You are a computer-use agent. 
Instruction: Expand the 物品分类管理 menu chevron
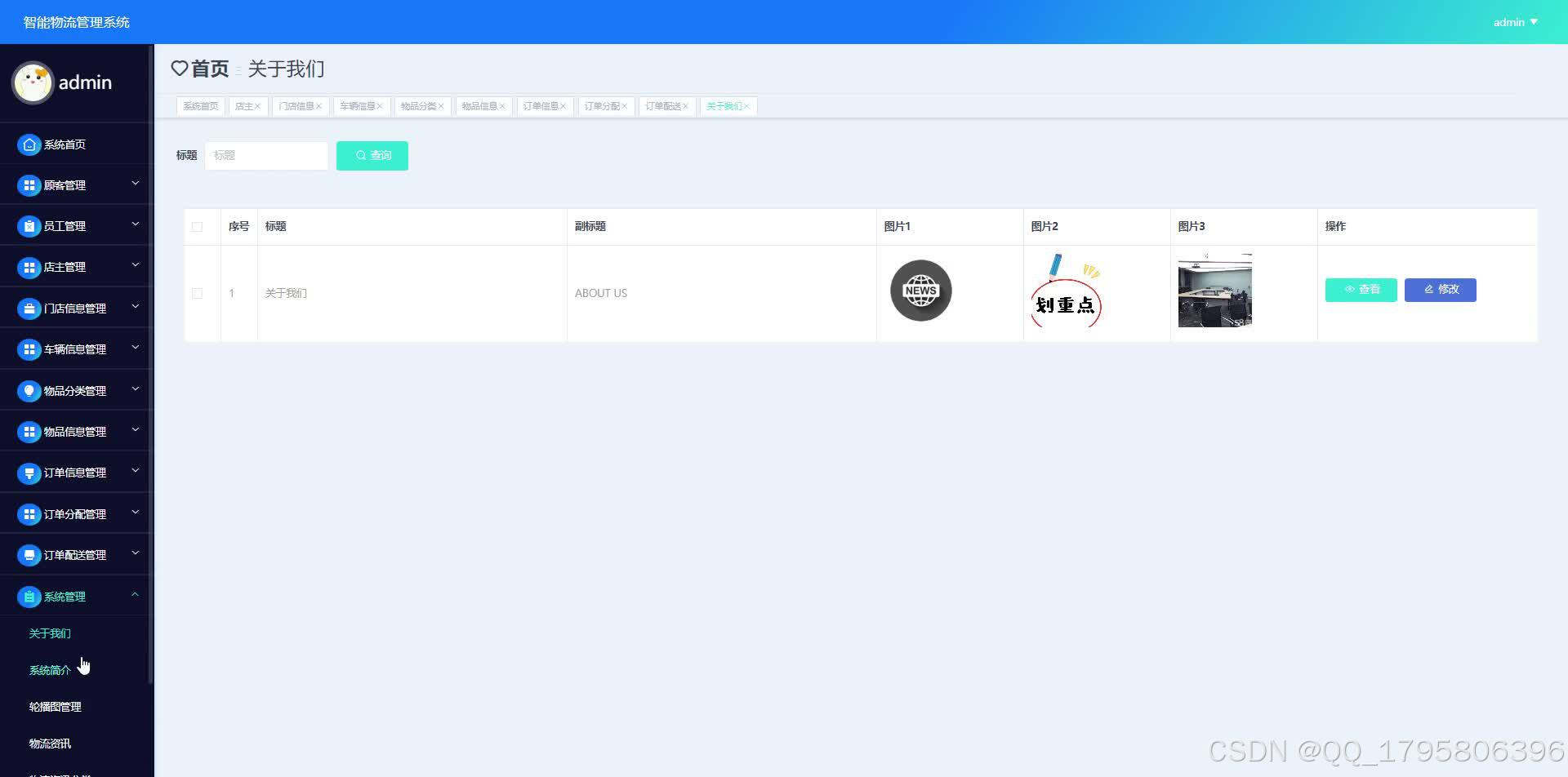pos(136,389)
